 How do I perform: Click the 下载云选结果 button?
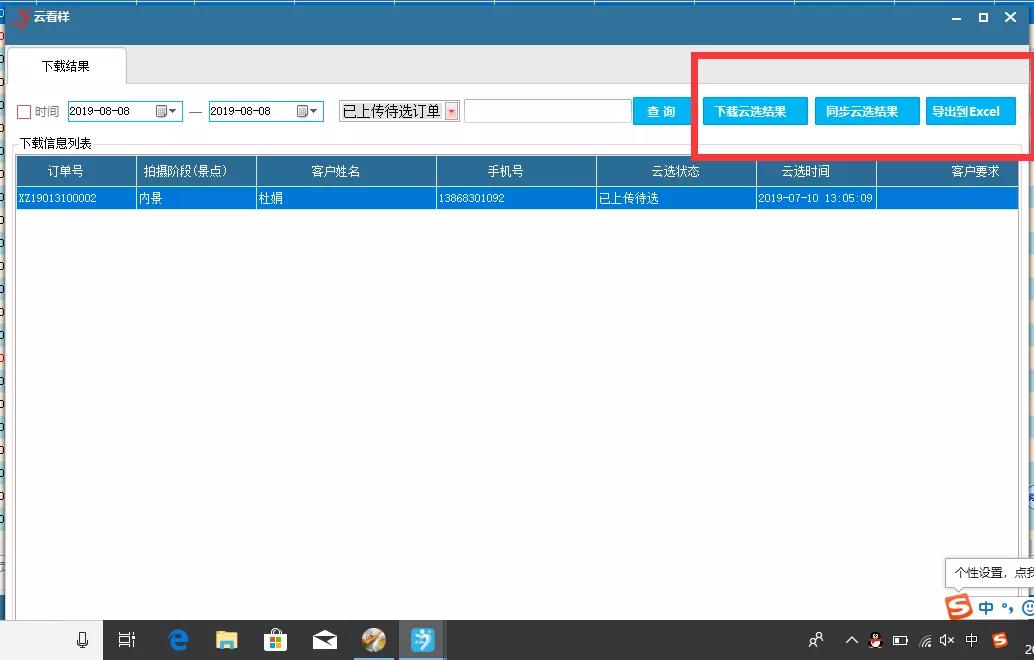point(755,111)
